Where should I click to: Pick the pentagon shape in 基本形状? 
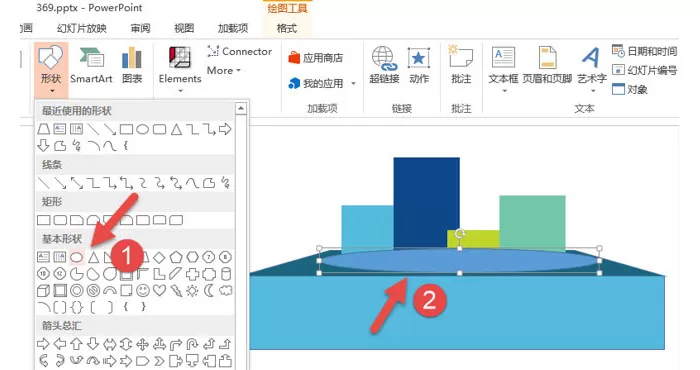[x=176, y=257]
